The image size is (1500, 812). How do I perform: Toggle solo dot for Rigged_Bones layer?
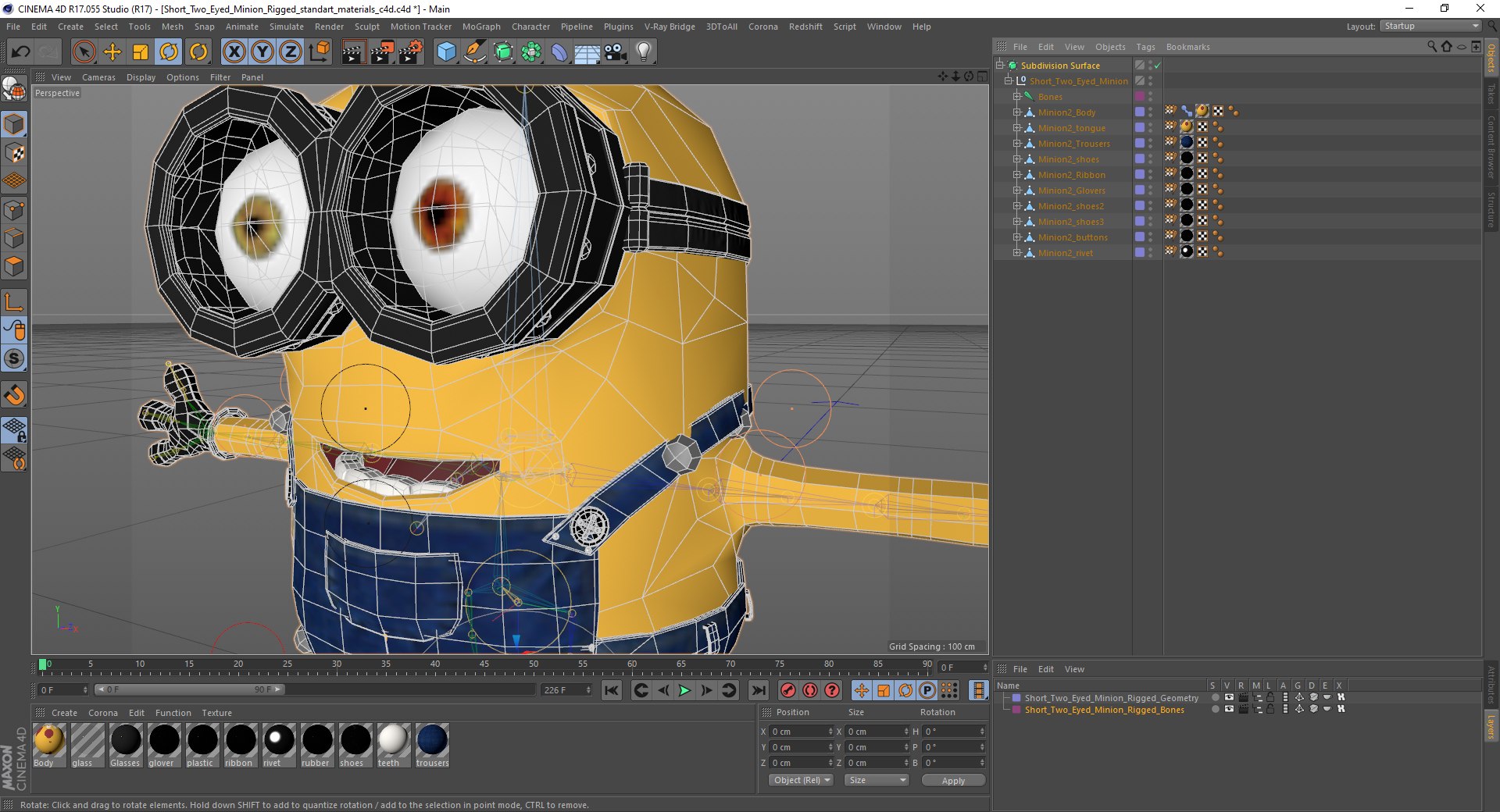1215,710
